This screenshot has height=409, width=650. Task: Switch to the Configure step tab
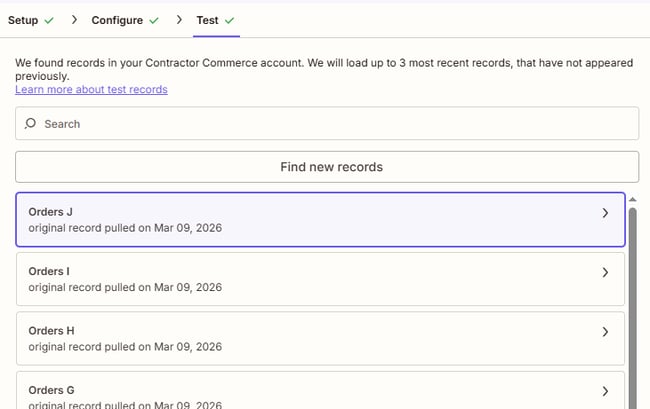pos(117,20)
